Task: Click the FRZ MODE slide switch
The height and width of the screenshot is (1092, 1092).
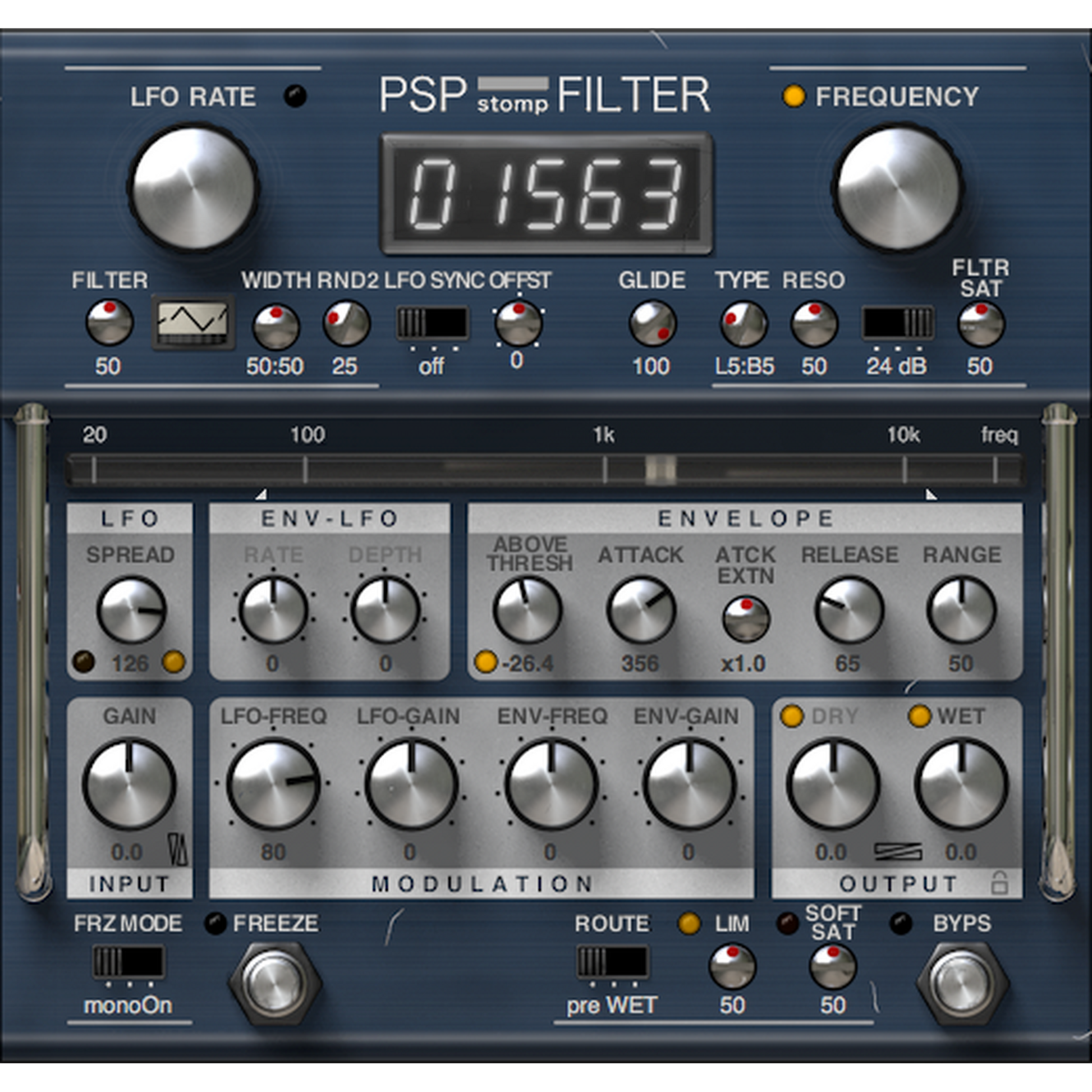Action: point(129,961)
